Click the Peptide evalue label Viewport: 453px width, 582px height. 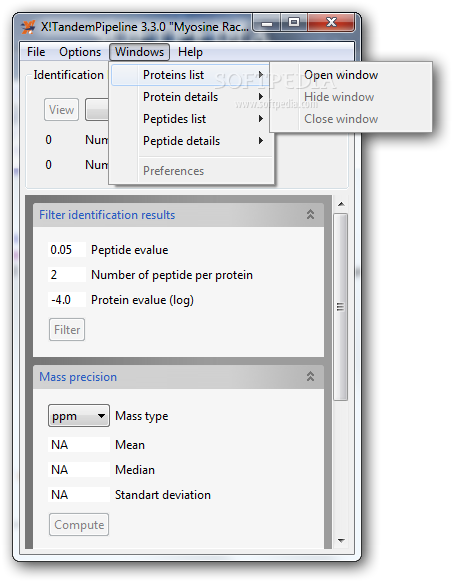coord(130,250)
